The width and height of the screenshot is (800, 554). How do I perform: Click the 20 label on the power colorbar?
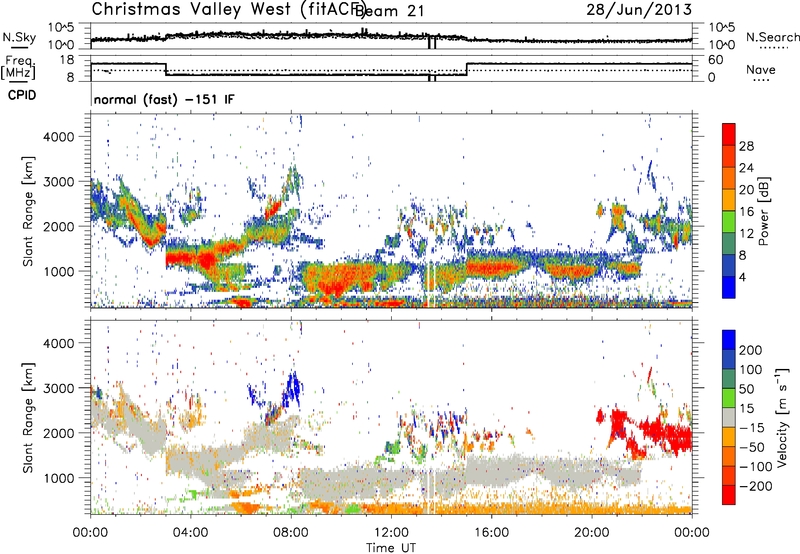point(746,190)
